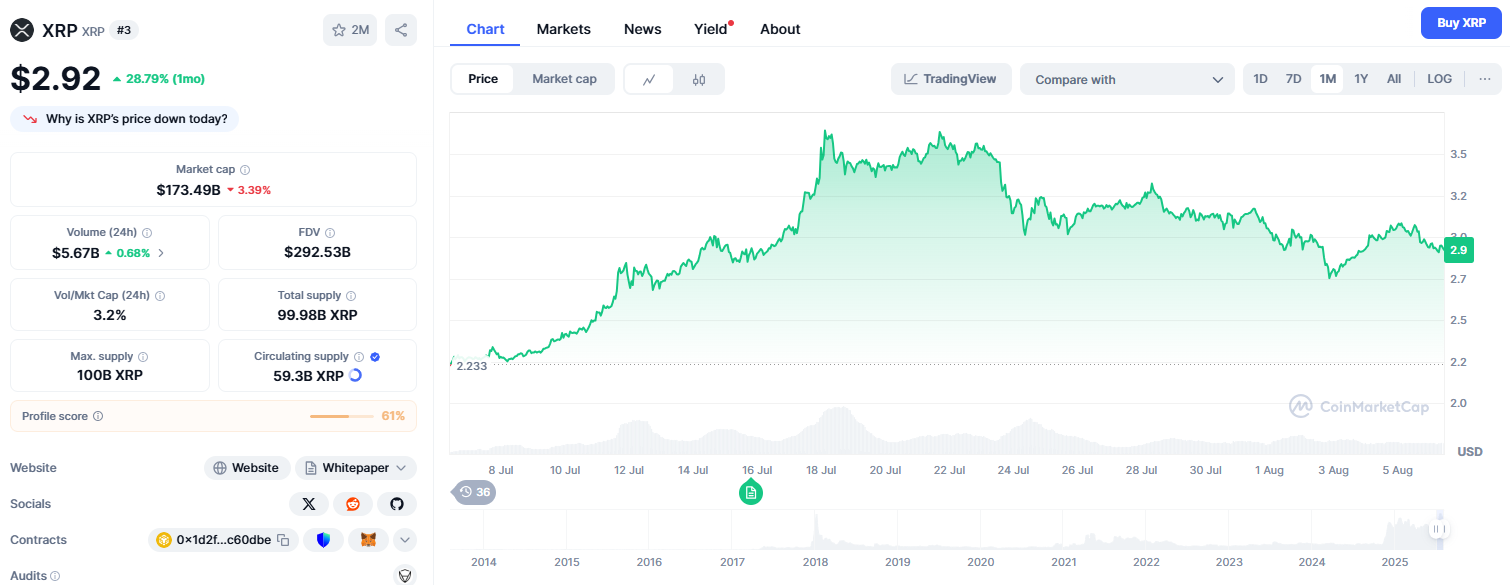Screen dimensions: 1510x585
Task: Toggle logarithmic scale with the LOG button
Action: pyautogui.click(x=1439, y=78)
